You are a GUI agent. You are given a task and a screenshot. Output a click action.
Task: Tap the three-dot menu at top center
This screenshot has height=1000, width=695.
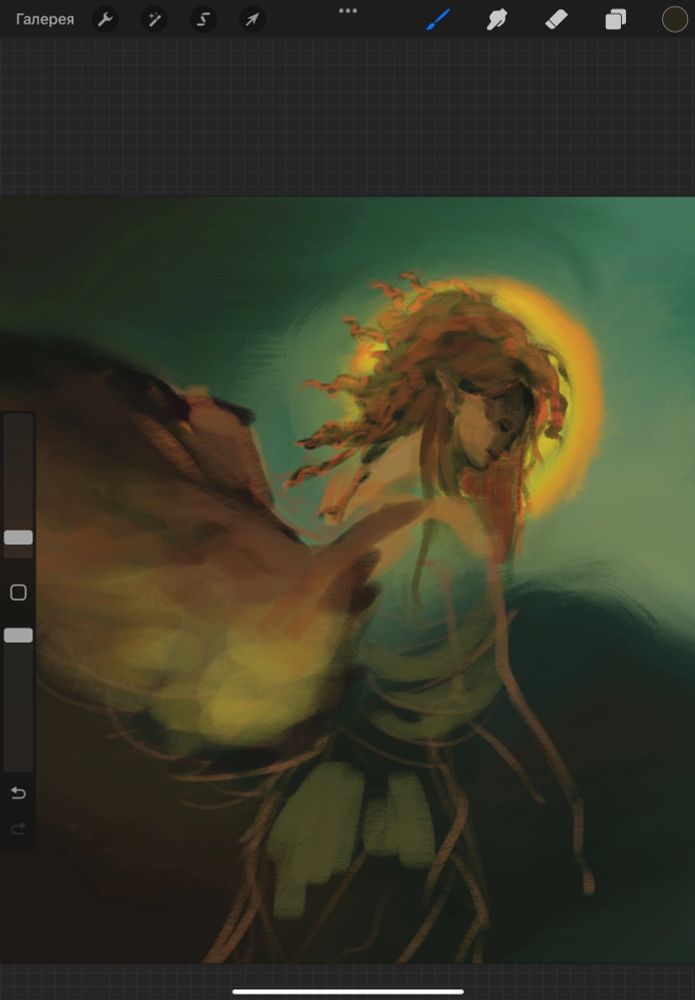[348, 11]
